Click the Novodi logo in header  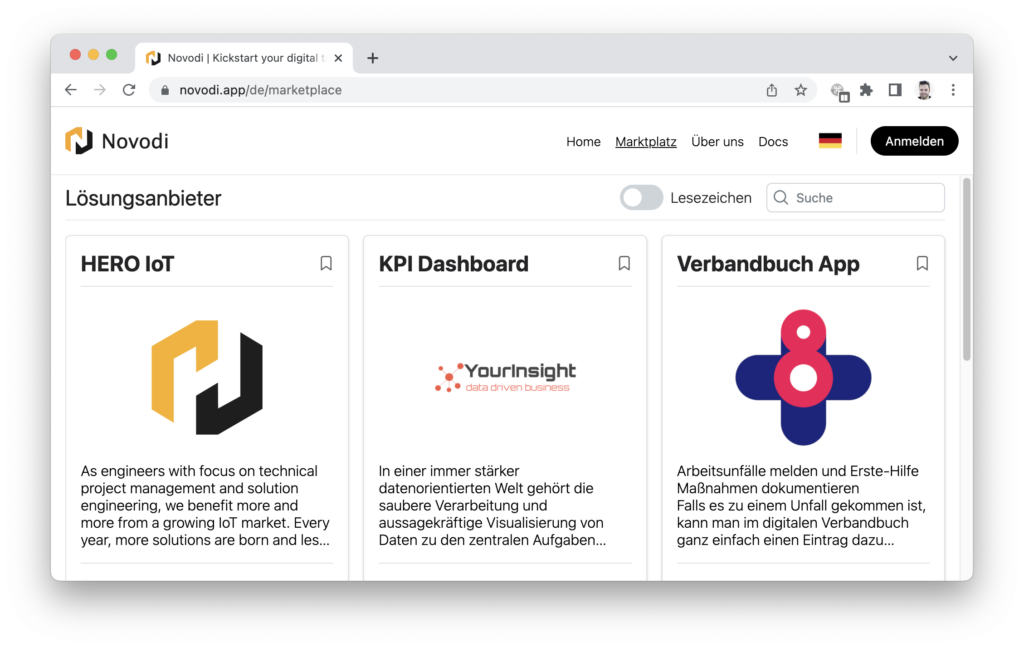coord(79,141)
